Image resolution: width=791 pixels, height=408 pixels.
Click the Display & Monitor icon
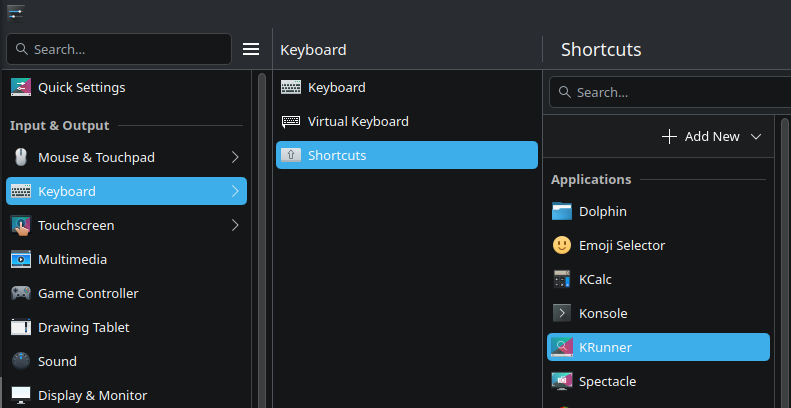(21, 395)
